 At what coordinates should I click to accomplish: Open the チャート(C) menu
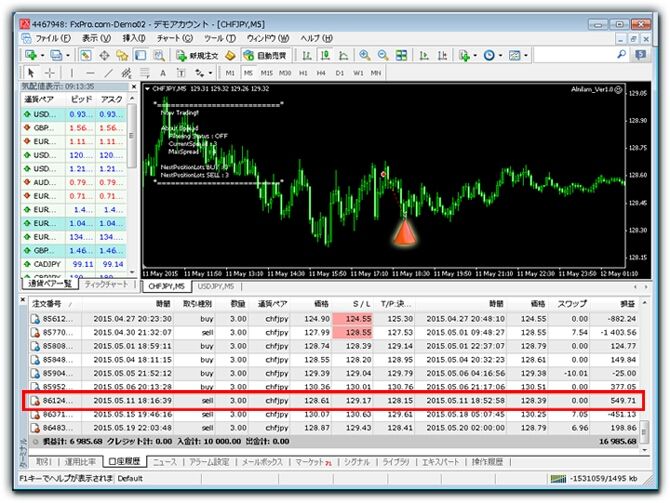click(174, 38)
